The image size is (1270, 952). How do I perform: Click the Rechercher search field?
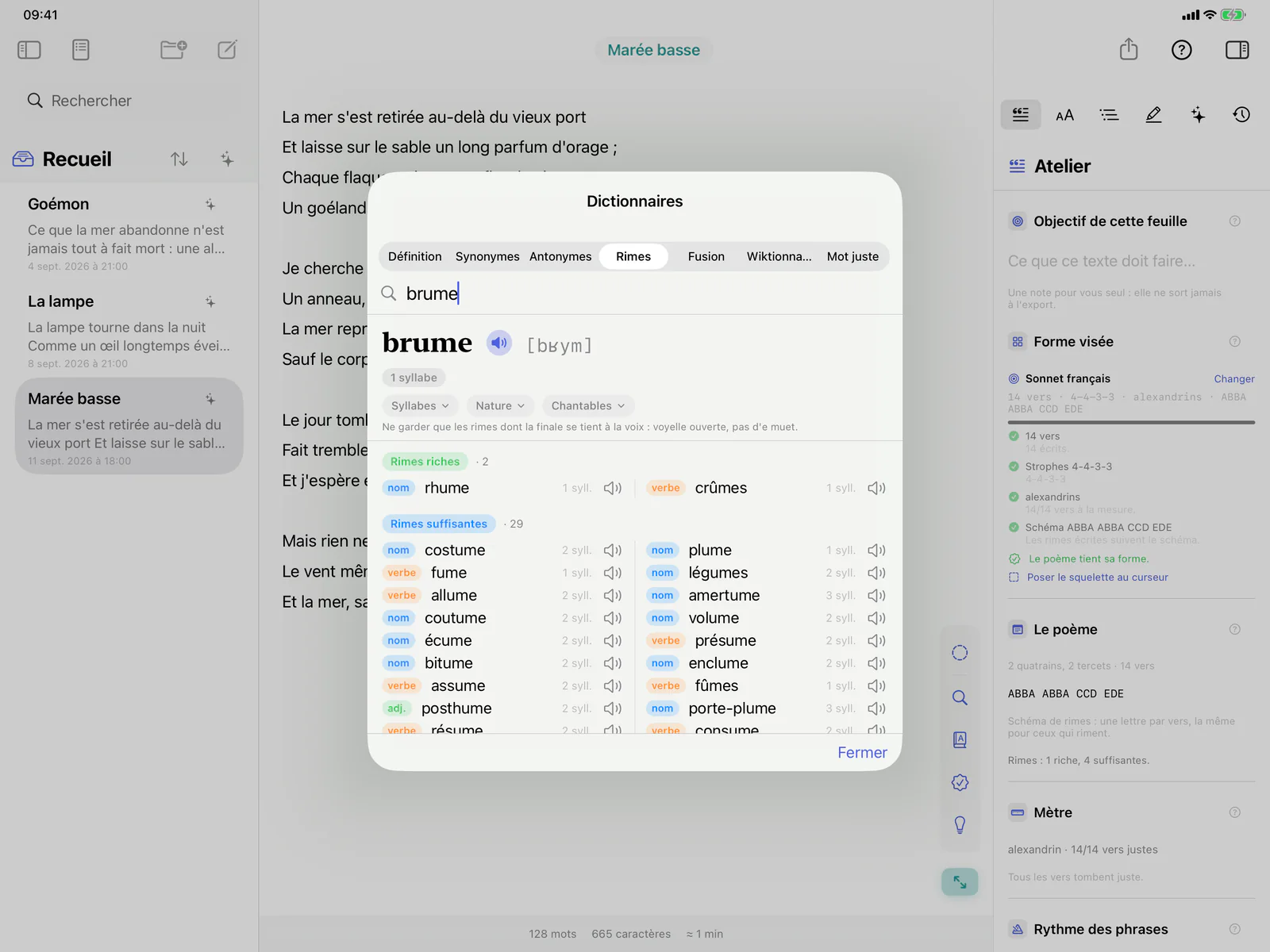tap(129, 101)
